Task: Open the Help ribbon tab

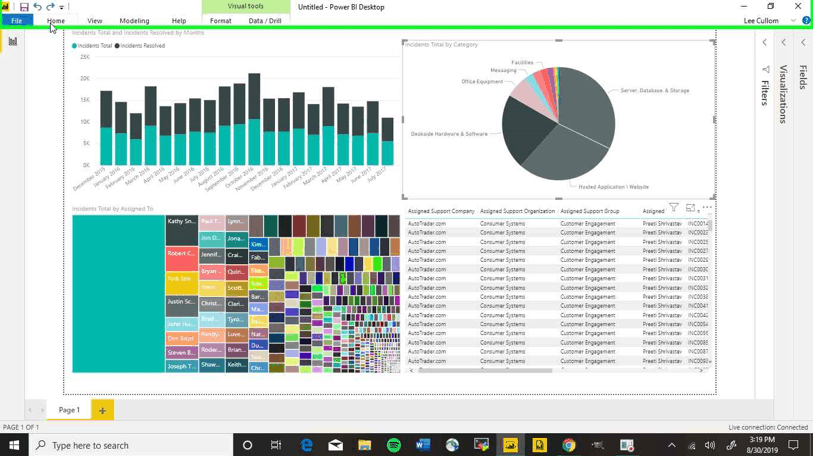Action: [179, 21]
